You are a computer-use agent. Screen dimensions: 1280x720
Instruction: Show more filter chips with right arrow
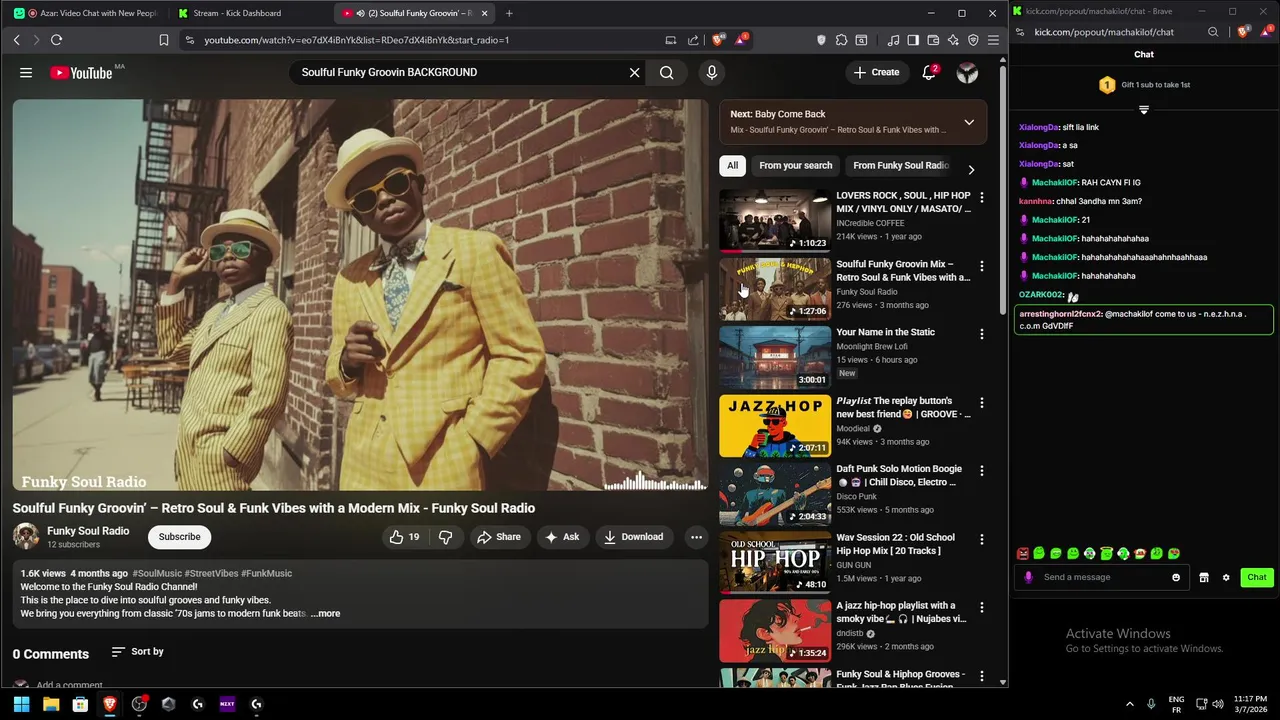click(x=971, y=170)
